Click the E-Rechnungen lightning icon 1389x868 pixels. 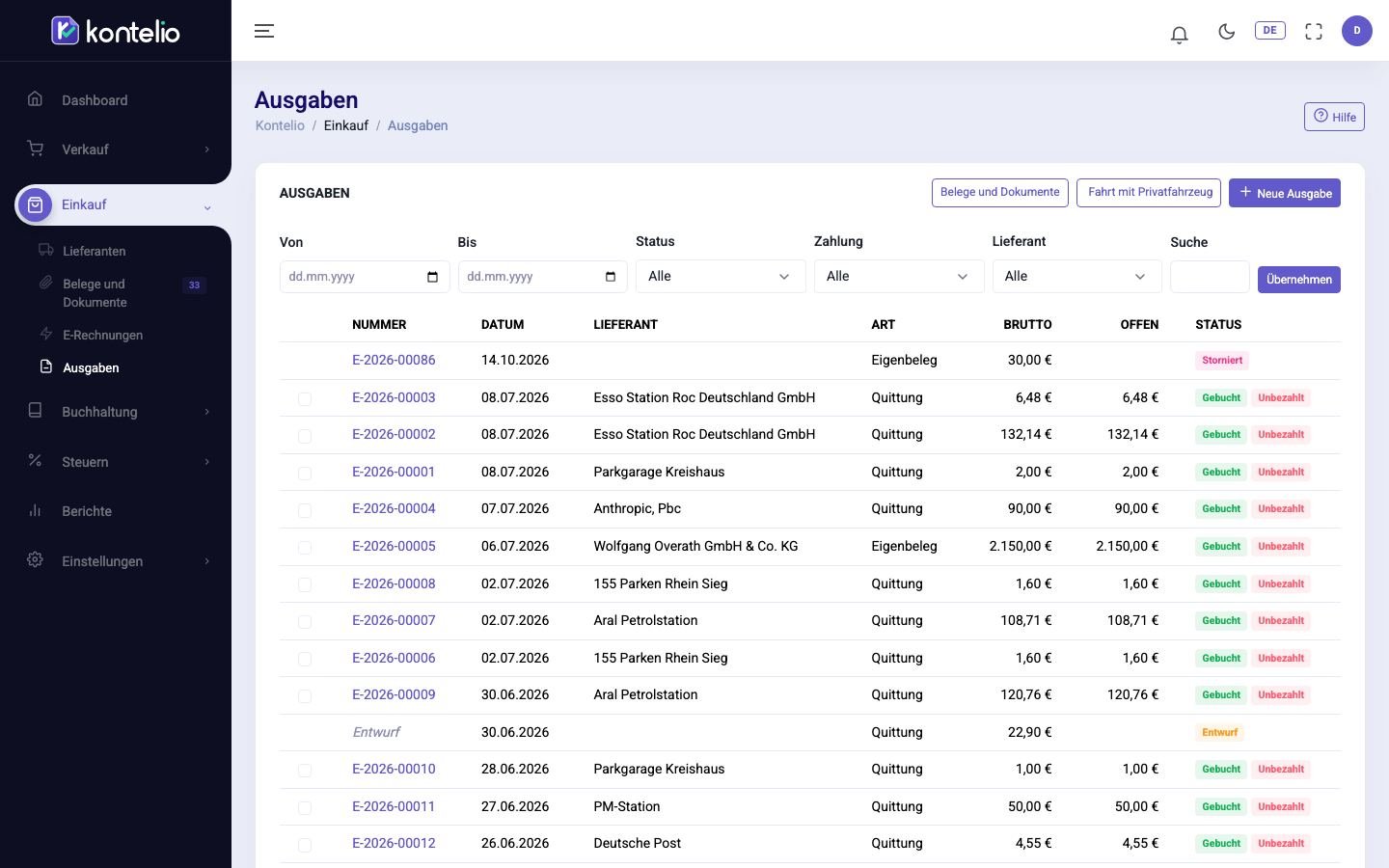point(45,335)
